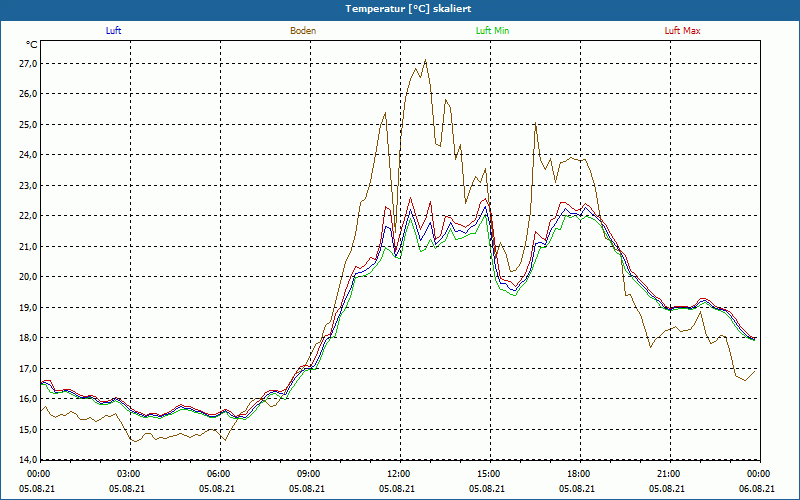Click the 27,0 y-axis value
The height and width of the screenshot is (500, 800).
28,64
